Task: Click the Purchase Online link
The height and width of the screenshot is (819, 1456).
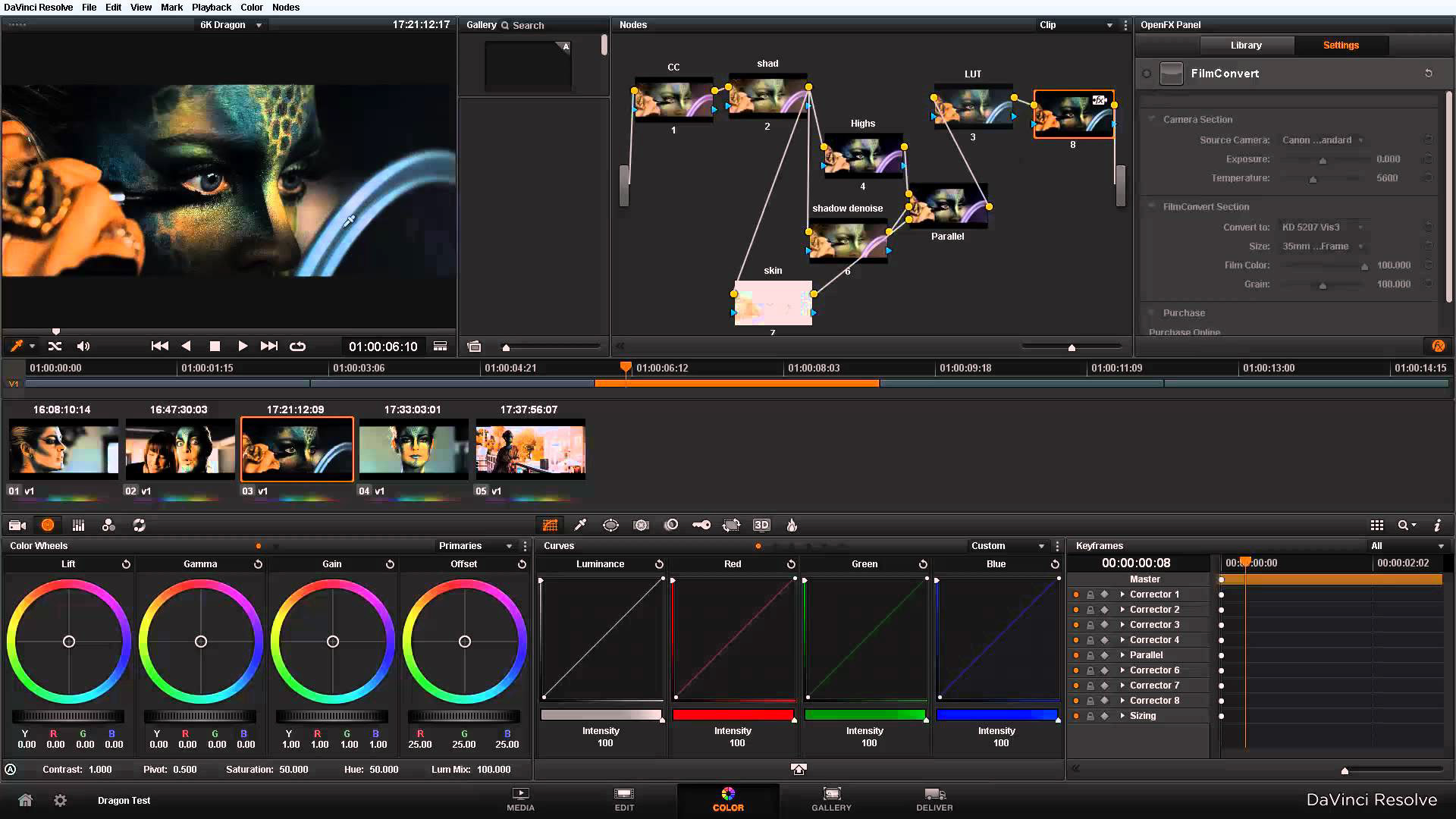Action: [x=1184, y=332]
